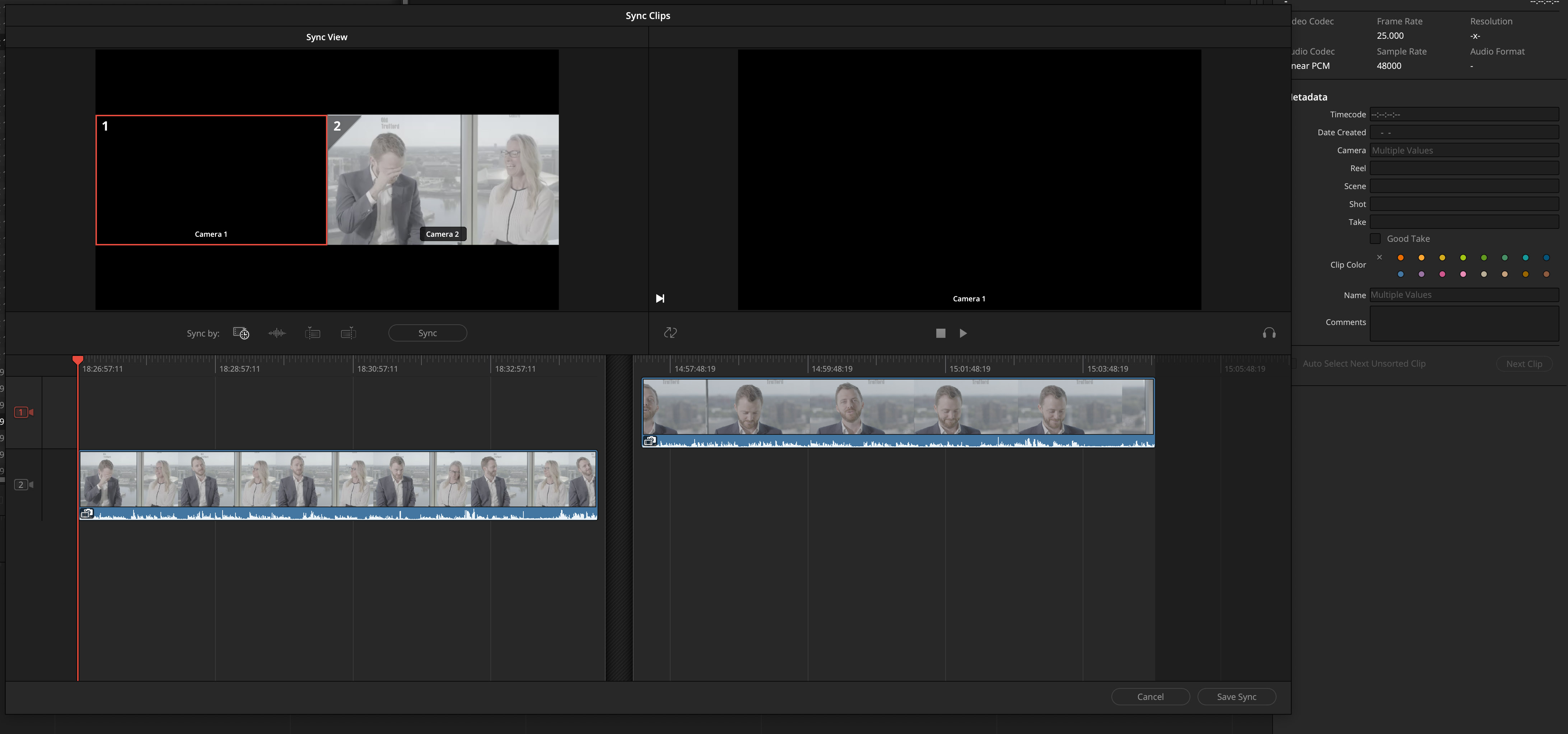Viewport: 1568px width, 734px height.
Task: Click the Sync button
Action: pyautogui.click(x=427, y=333)
